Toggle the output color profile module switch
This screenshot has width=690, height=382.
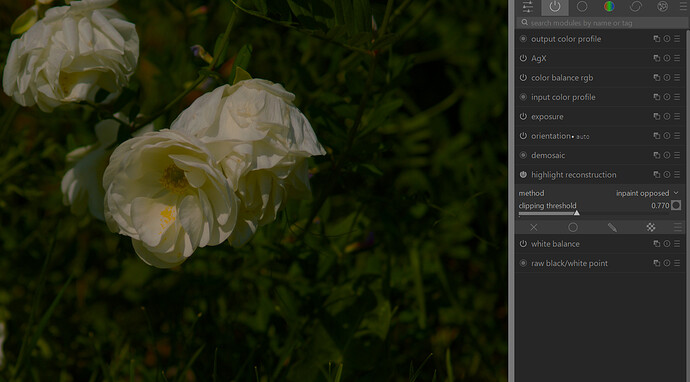point(523,39)
